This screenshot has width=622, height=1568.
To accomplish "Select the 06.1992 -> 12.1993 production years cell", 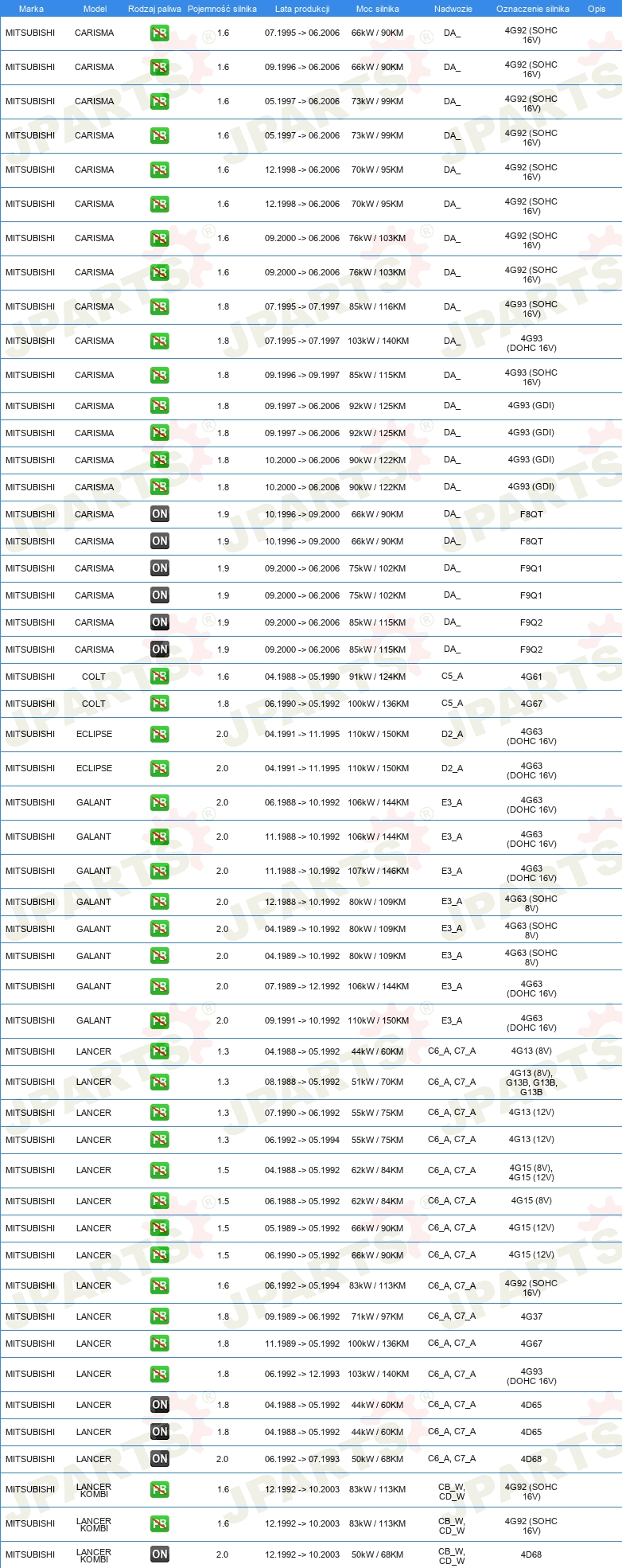I will (302, 1375).
